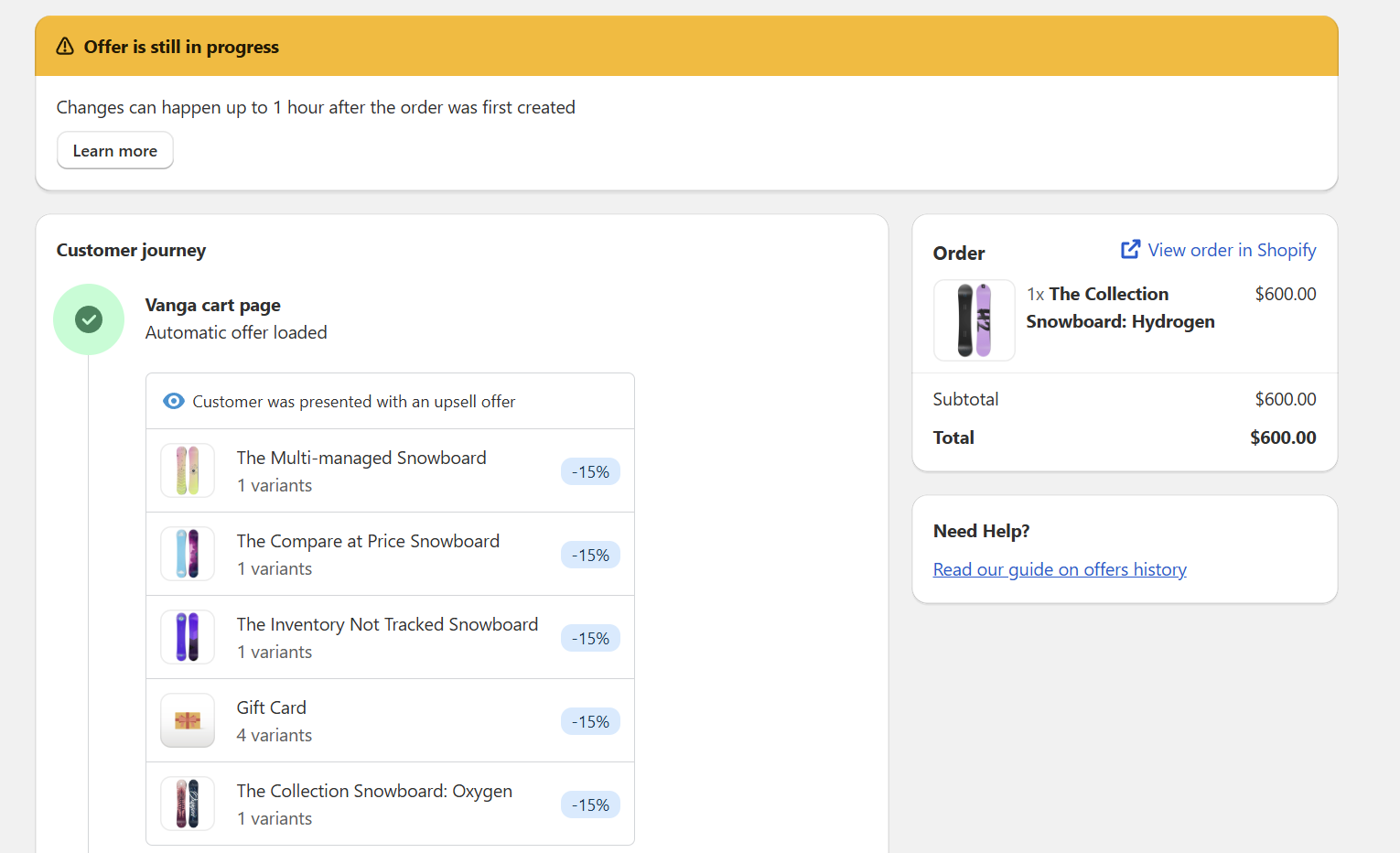Click the blue eye icon beside upsell offer
Screen dimensions: 1400x853
(173, 401)
